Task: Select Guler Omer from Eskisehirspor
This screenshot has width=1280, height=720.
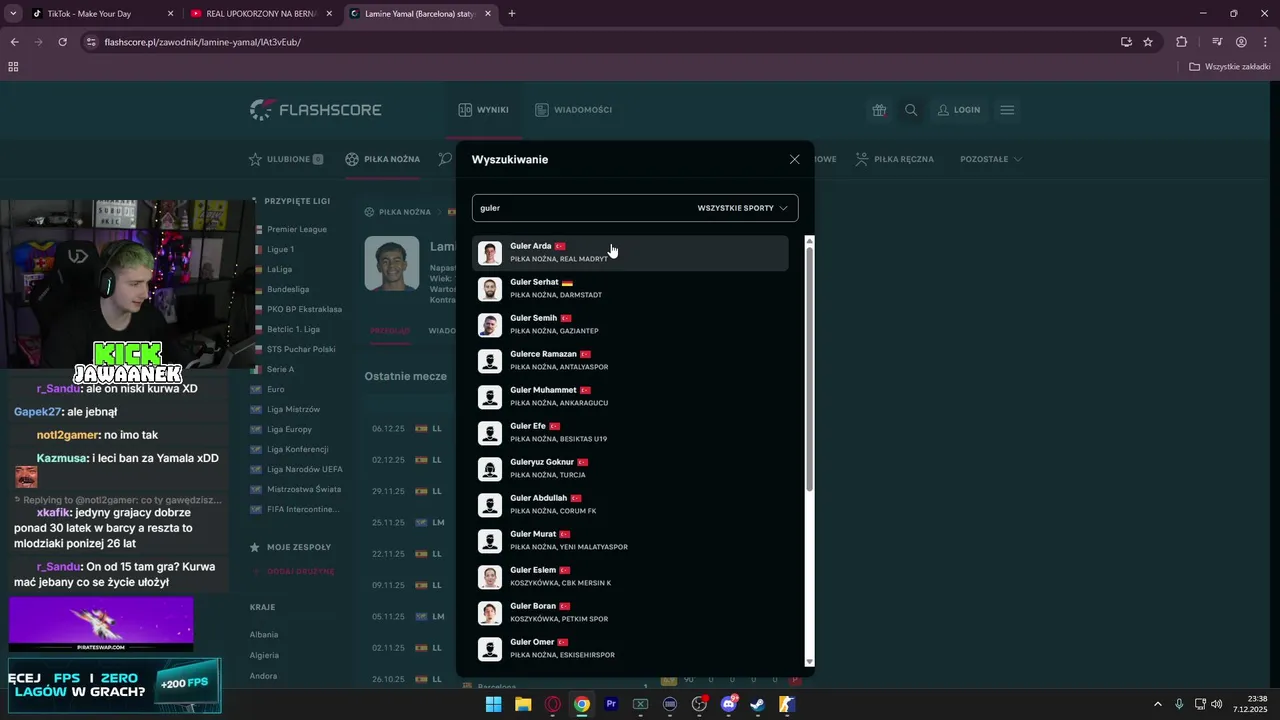Action: click(630, 649)
